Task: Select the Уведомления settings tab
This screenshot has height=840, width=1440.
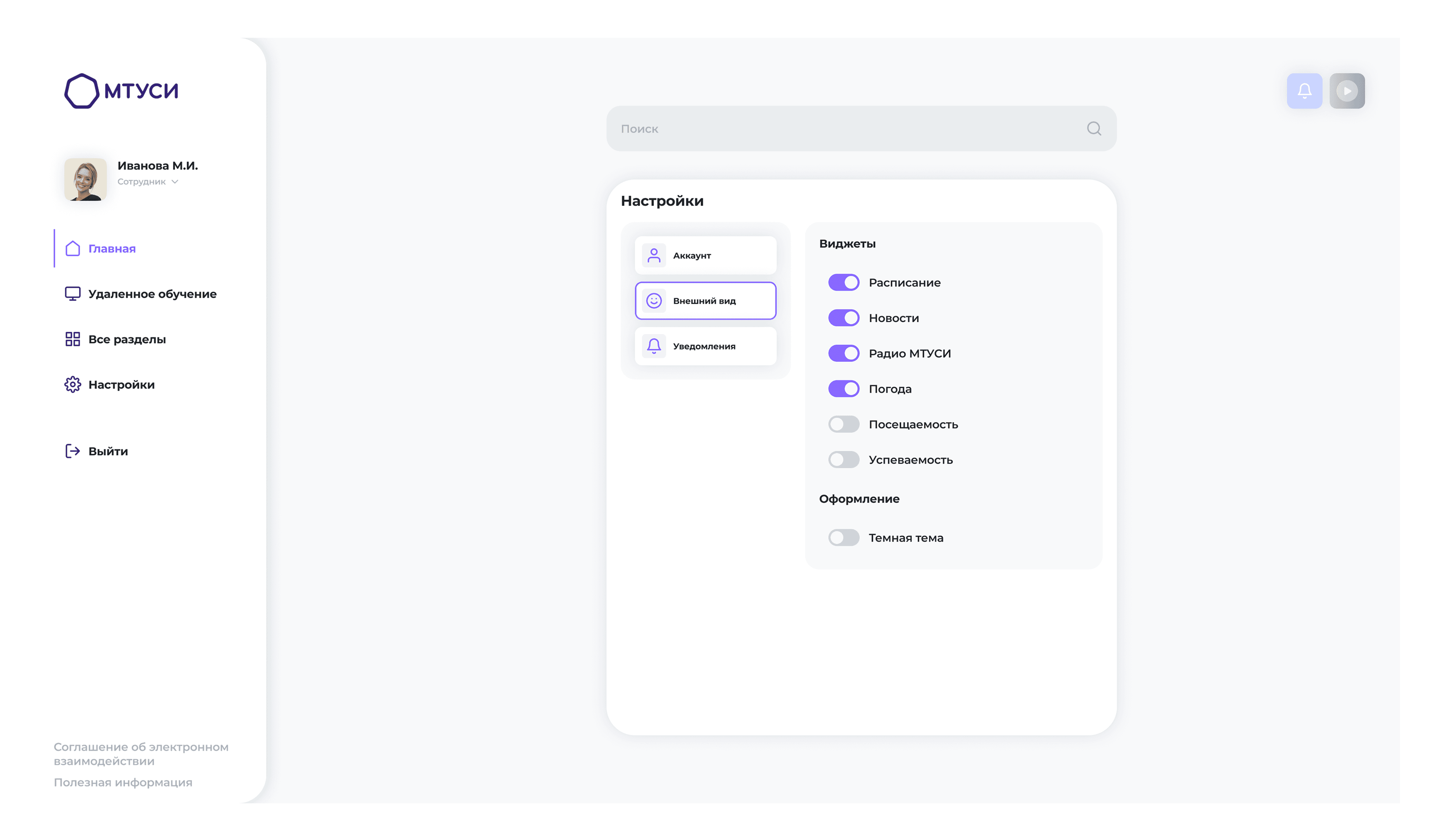Action: click(705, 346)
